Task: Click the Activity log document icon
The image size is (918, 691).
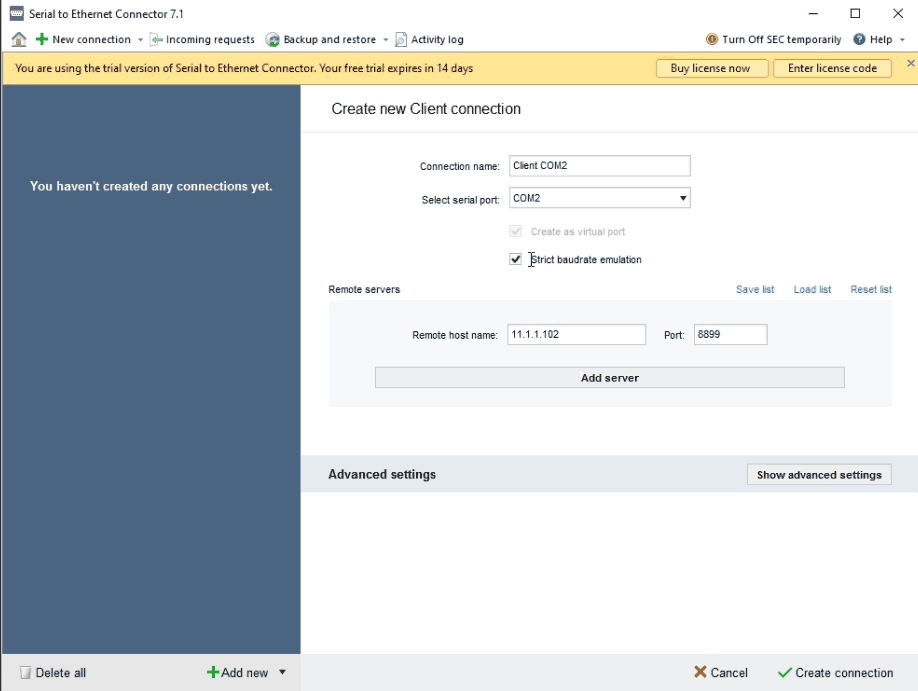Action: 401,39
